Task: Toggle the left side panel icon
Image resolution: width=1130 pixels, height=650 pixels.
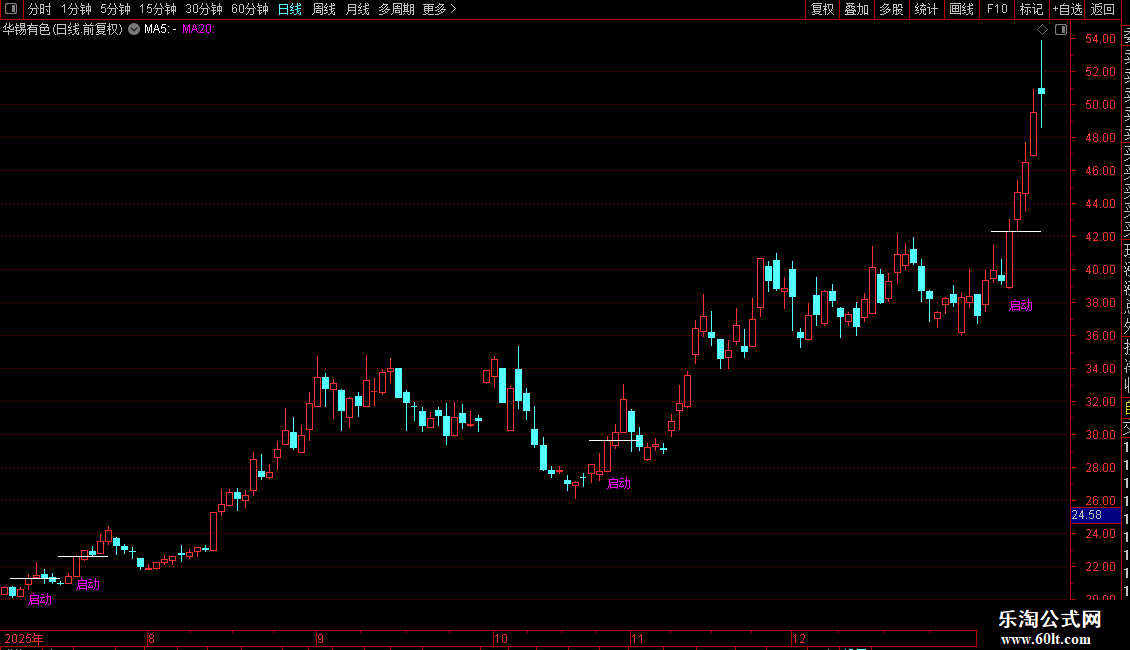Action: point(11,9)
